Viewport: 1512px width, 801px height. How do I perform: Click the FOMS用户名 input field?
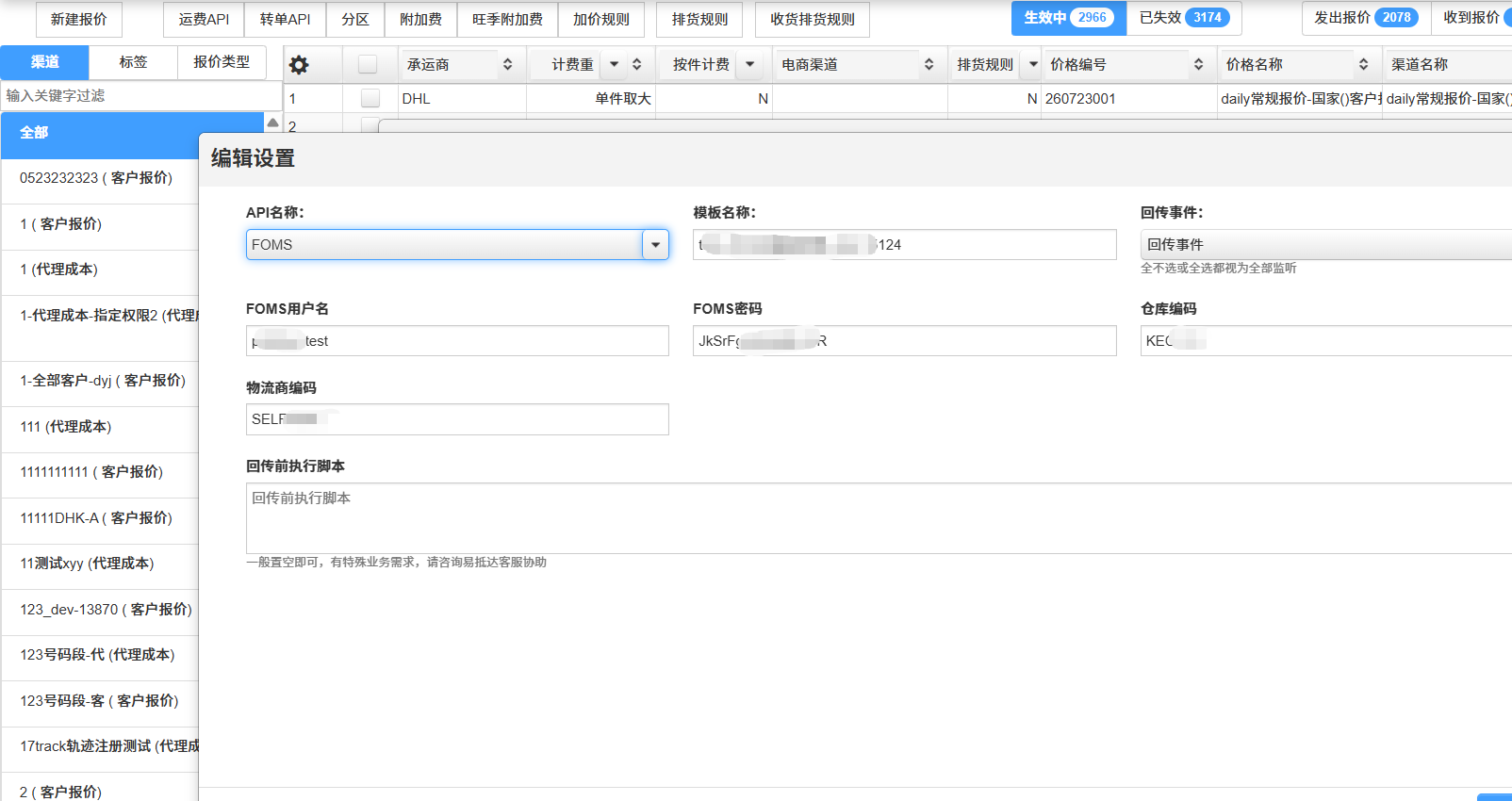pyautogui.click(x=457, y=341)
